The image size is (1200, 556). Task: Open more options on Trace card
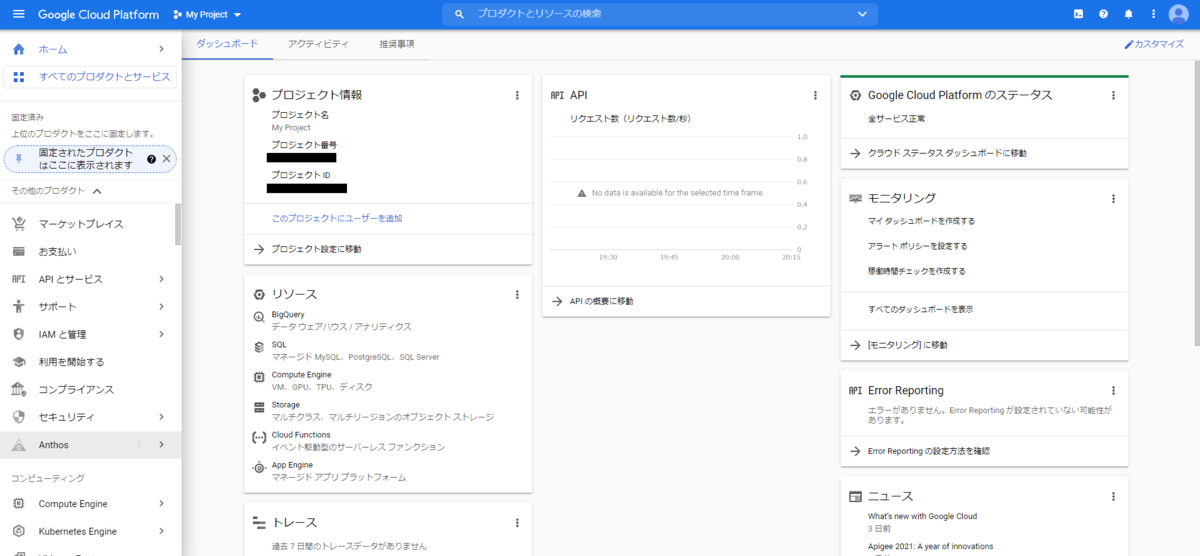click(517, 522)
